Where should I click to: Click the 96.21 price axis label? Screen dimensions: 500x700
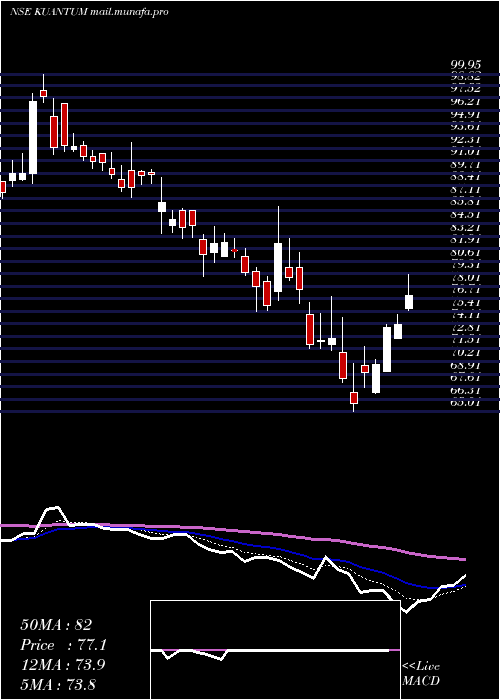point(467,102)
